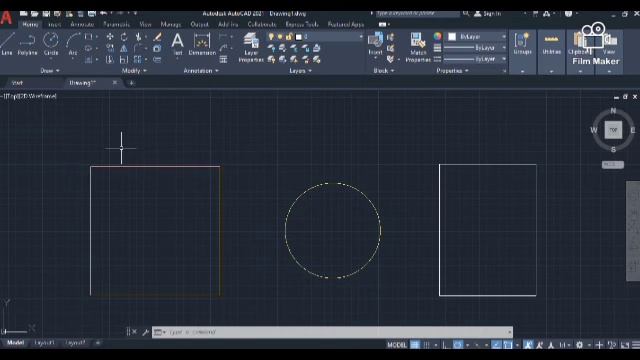
Task: Click the TOP face of the ViewCube
Action: click(613, 130)
